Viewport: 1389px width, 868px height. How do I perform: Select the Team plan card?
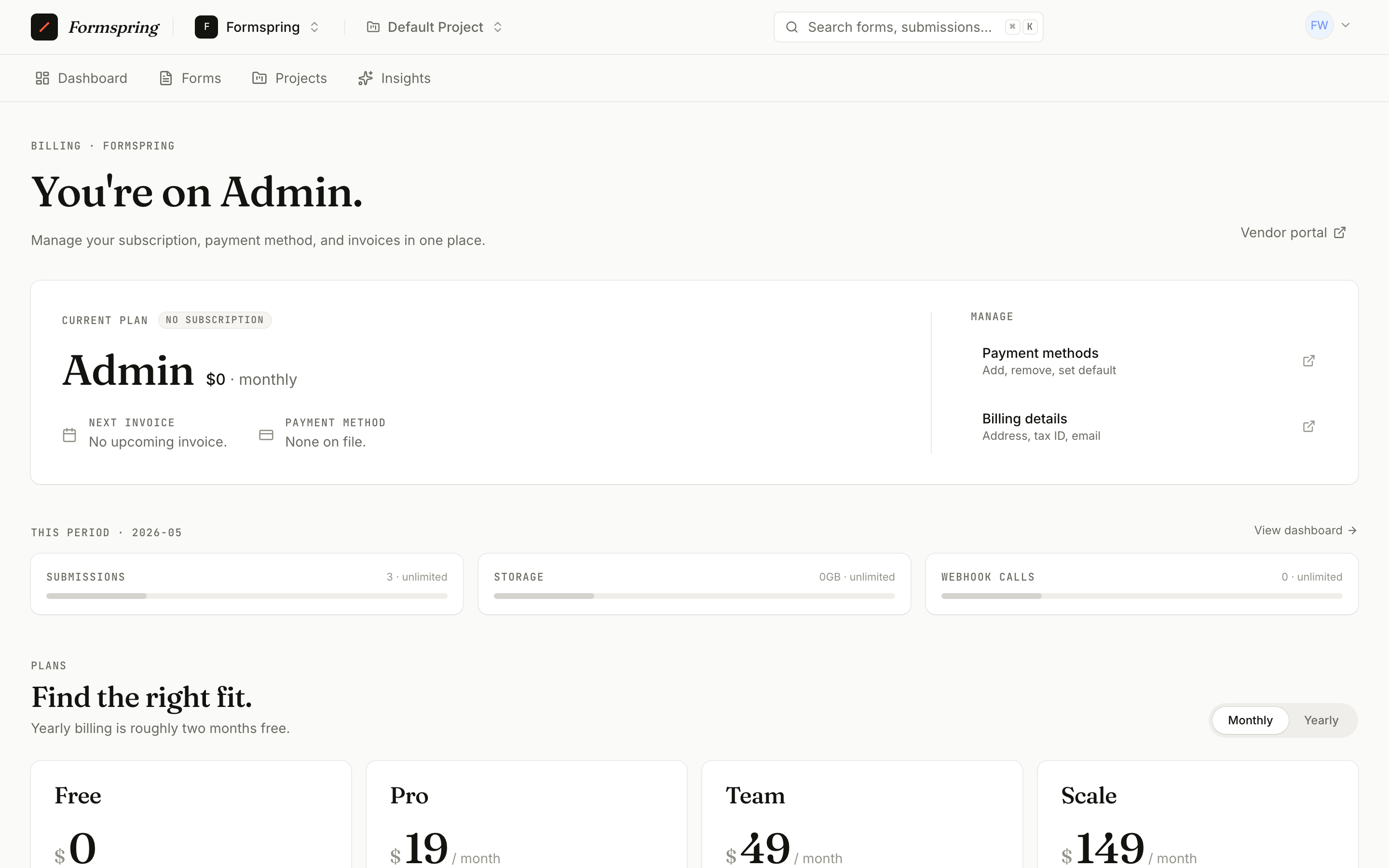click(862, 814)
